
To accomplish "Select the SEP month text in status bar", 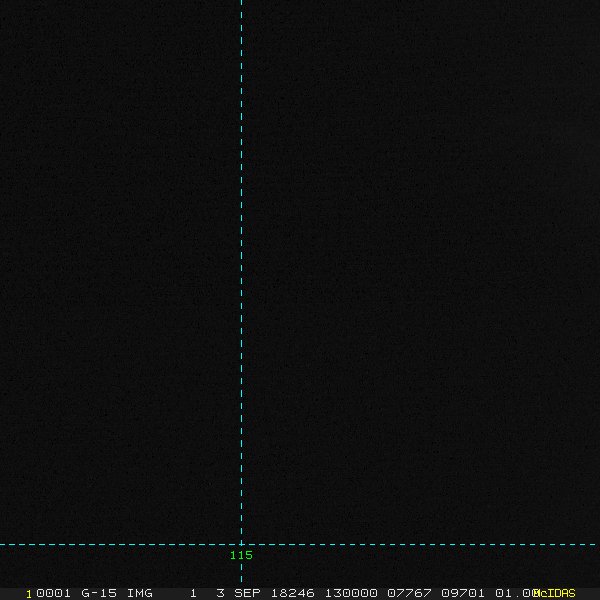I will (x=247, y=593).
